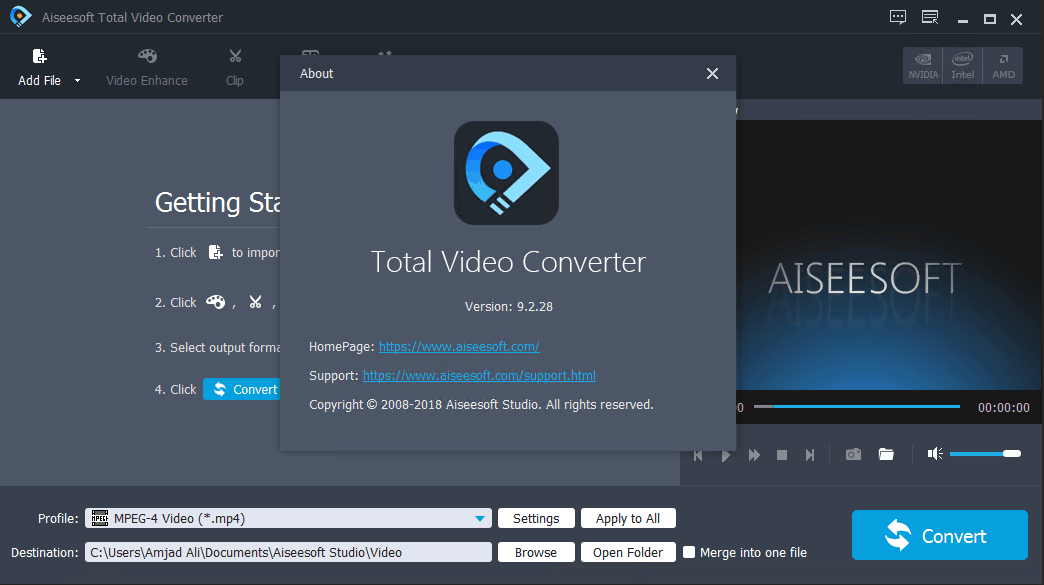
Task: Play the preview video
Action: (x=725, y=453)
